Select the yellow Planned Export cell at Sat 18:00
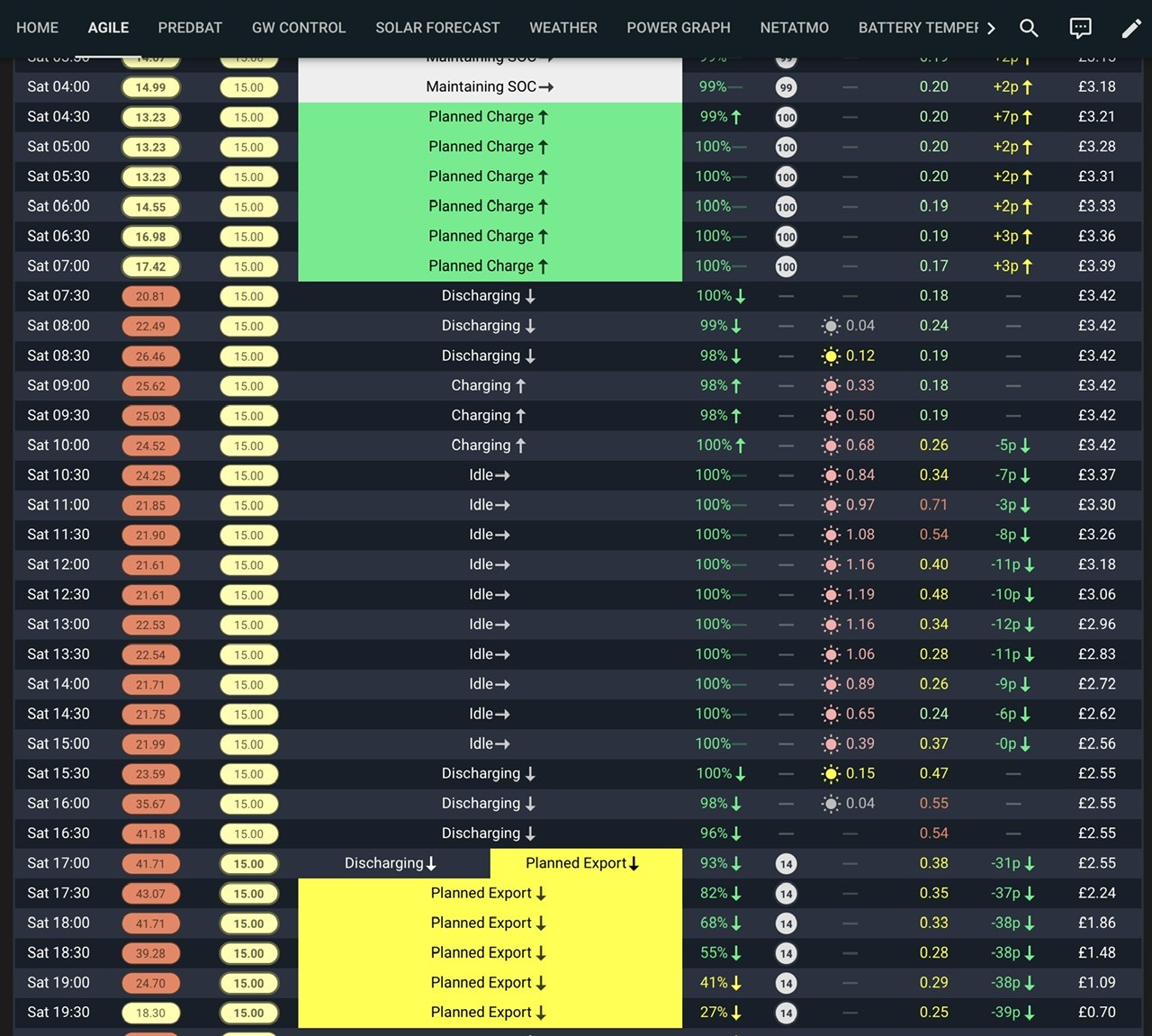This screenshot has width=1152, height=1036. (x=490, y=923)
